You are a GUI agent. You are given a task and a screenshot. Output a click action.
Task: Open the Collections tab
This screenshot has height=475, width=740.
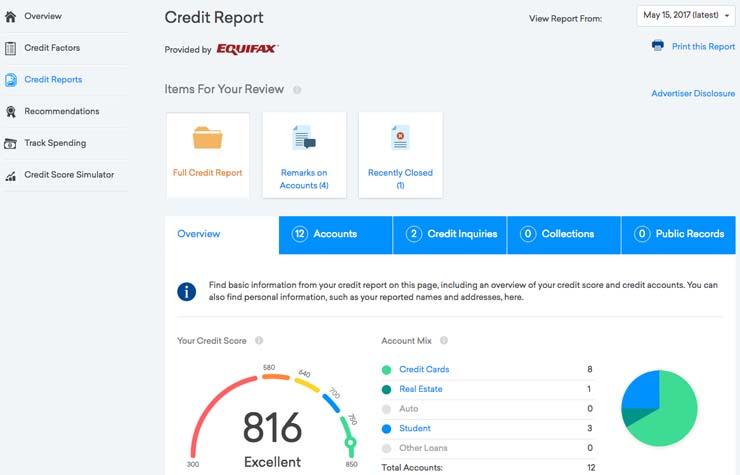tap(564, 235)
